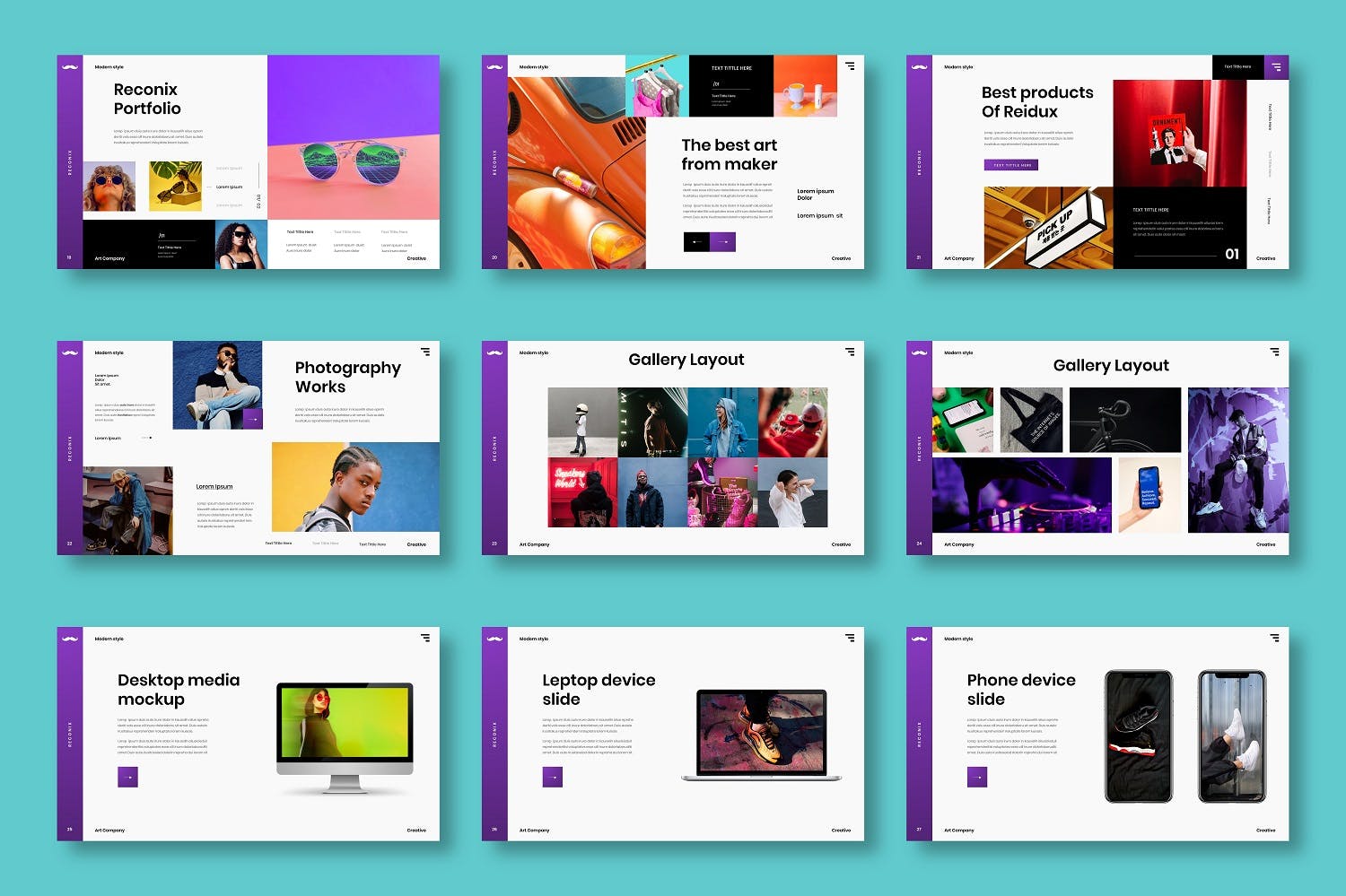Image resolution: width=1346 pixels, height=896 pixels.
Task: Click purple "Text Tittle Here" button on Best products
Action: (1011, 165)
